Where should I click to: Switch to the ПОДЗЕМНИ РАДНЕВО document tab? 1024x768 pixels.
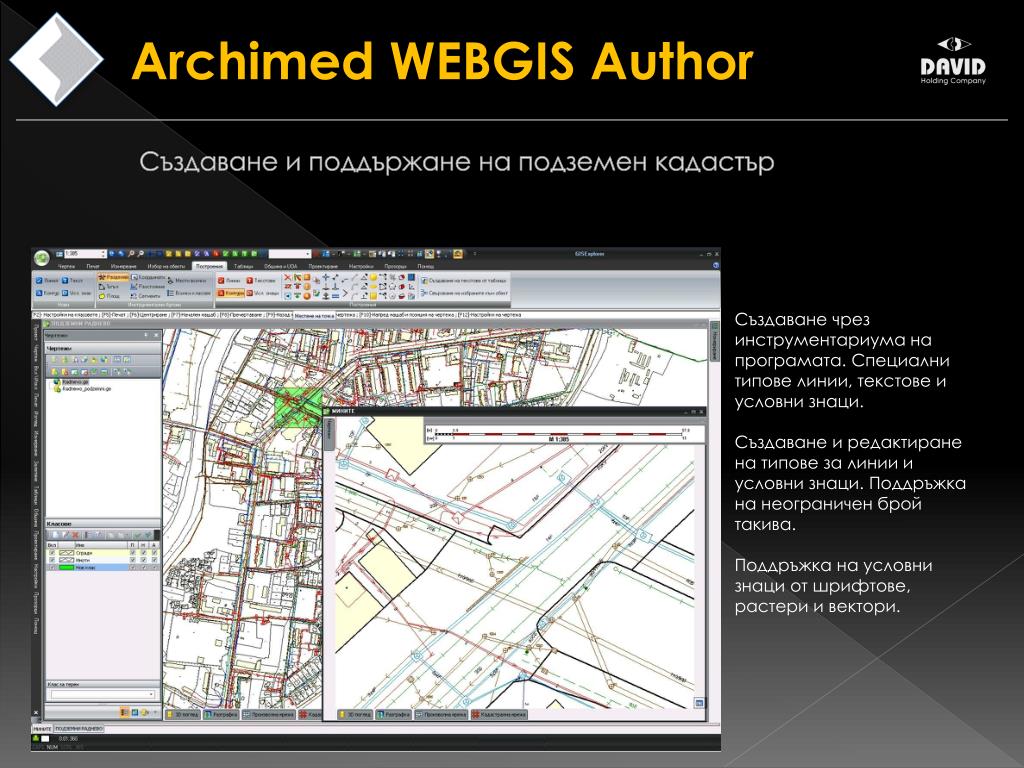[79, 728]
